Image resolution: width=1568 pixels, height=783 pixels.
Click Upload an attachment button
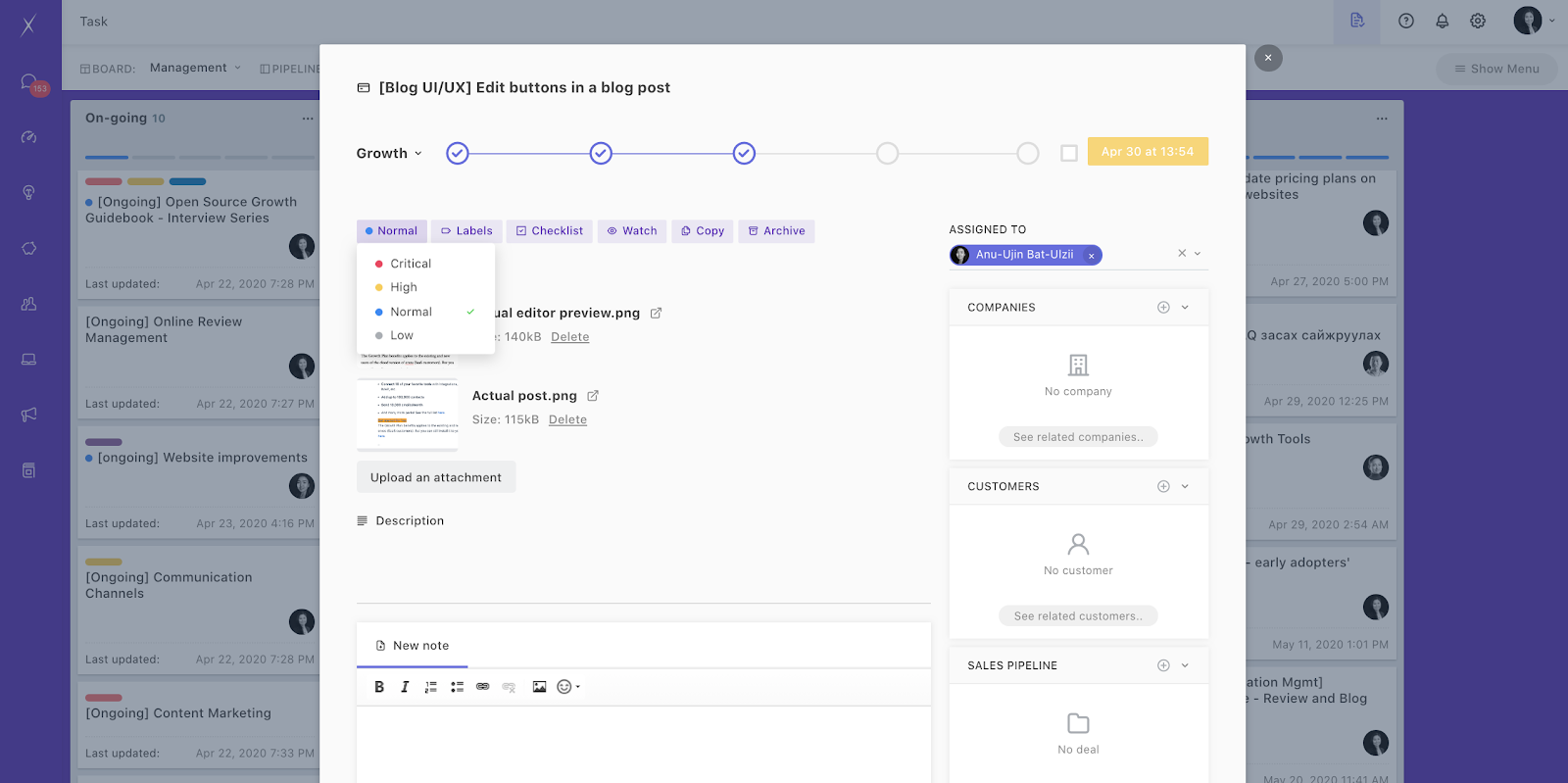(435, 477)
